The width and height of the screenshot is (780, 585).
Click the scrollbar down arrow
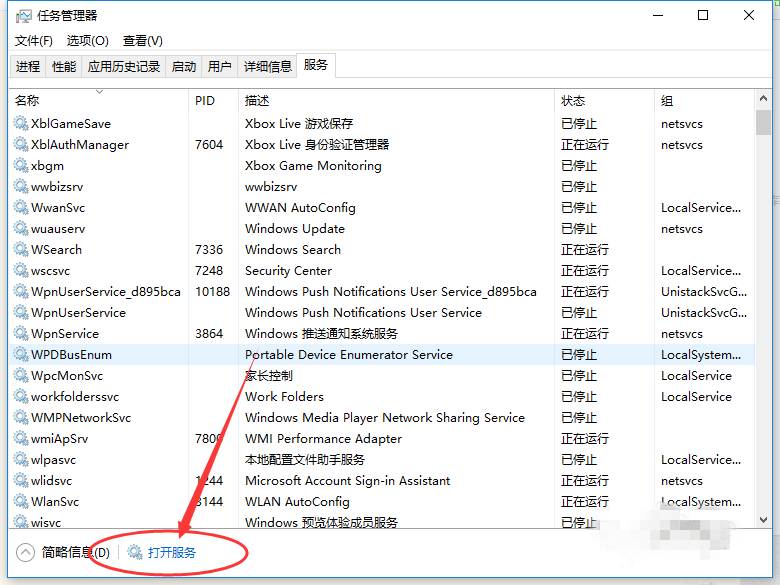point(763,520)
